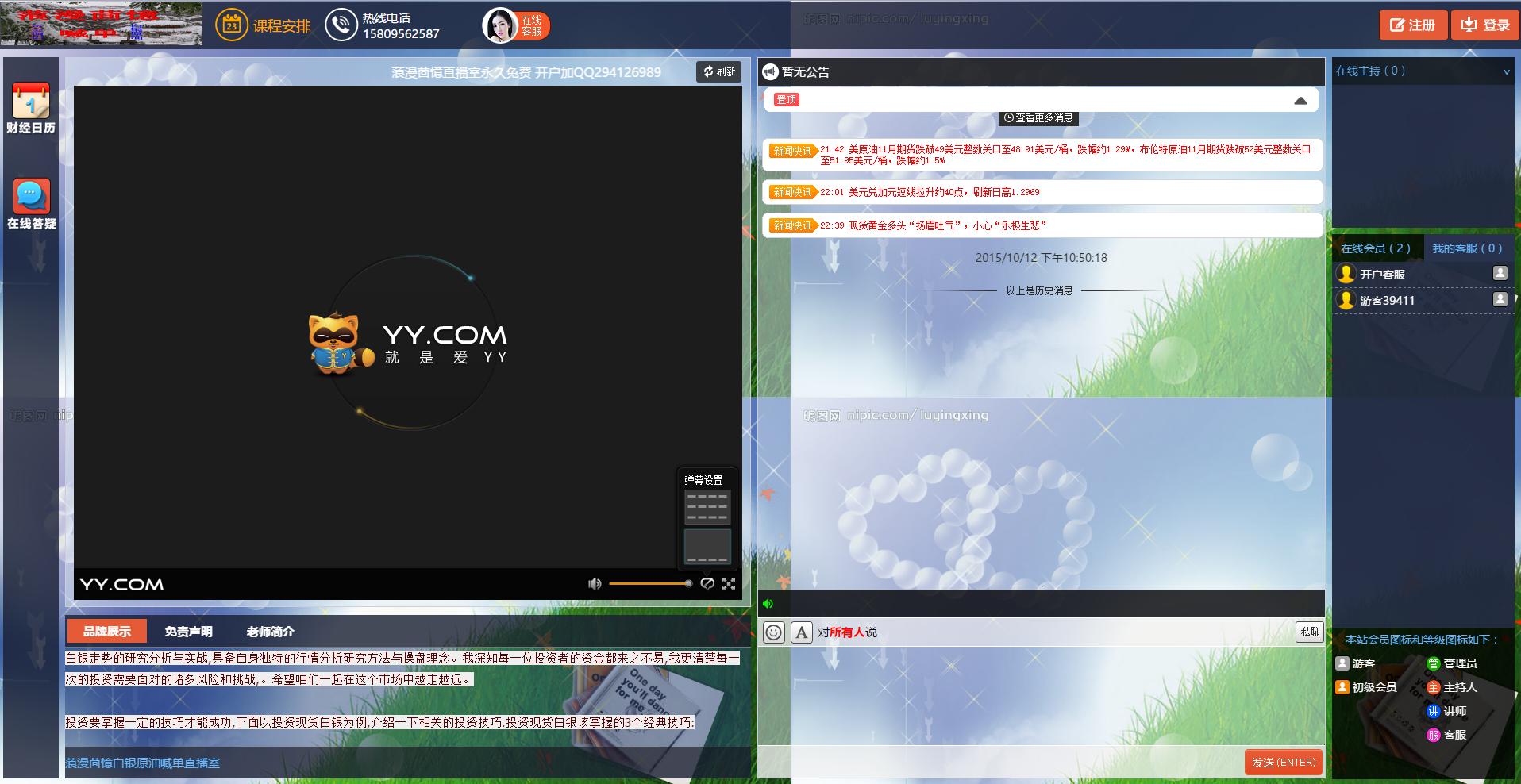Mute the video player volume icon
Viewport: 1521px width, 784px height.
point(595,584)
